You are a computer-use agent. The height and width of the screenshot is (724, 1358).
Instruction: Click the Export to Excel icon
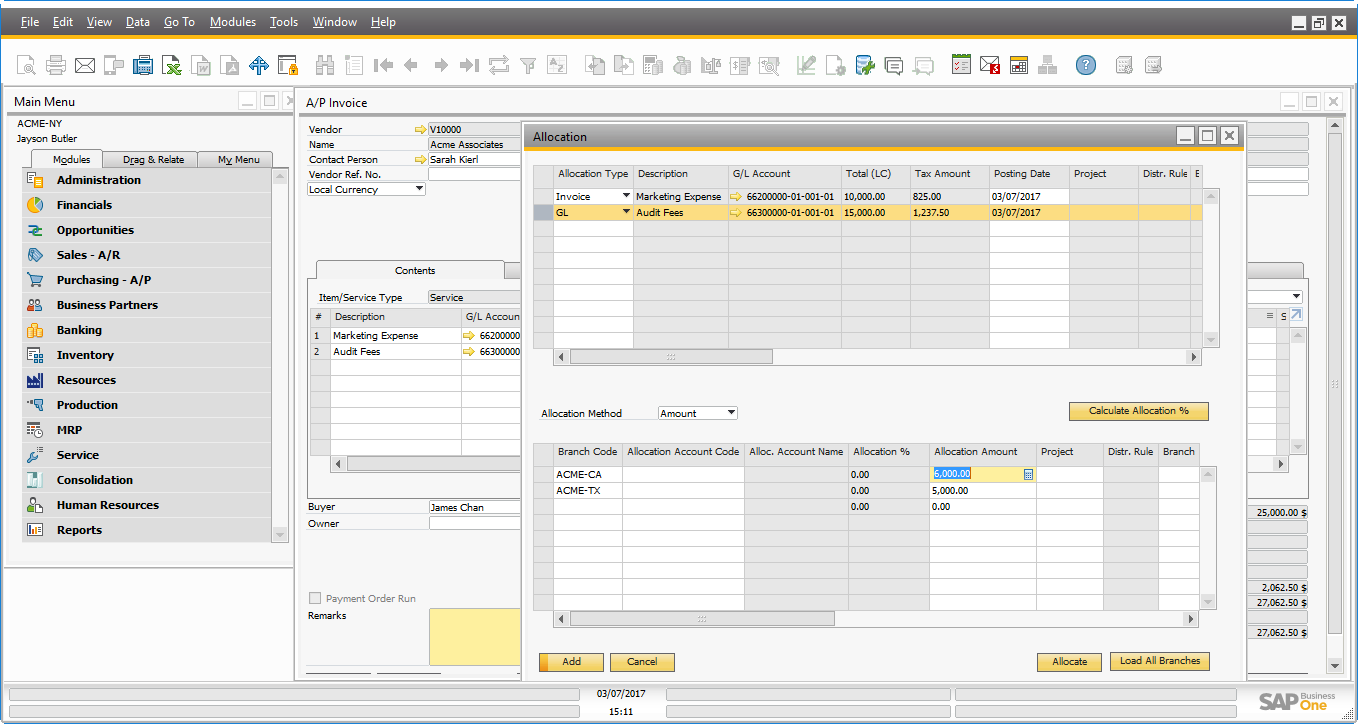172,66
